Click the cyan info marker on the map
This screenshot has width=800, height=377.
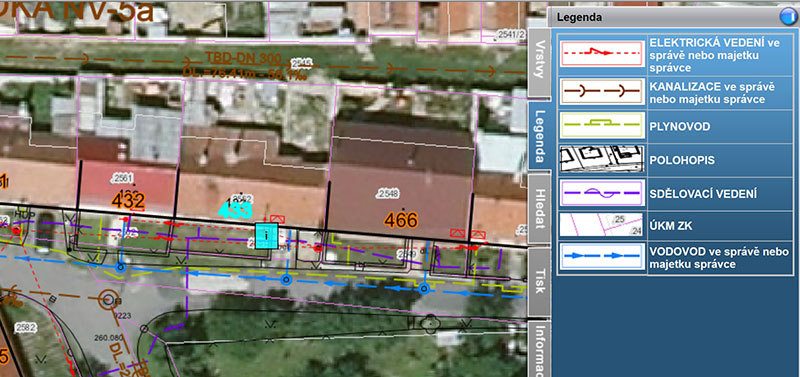tap(266, 236)
